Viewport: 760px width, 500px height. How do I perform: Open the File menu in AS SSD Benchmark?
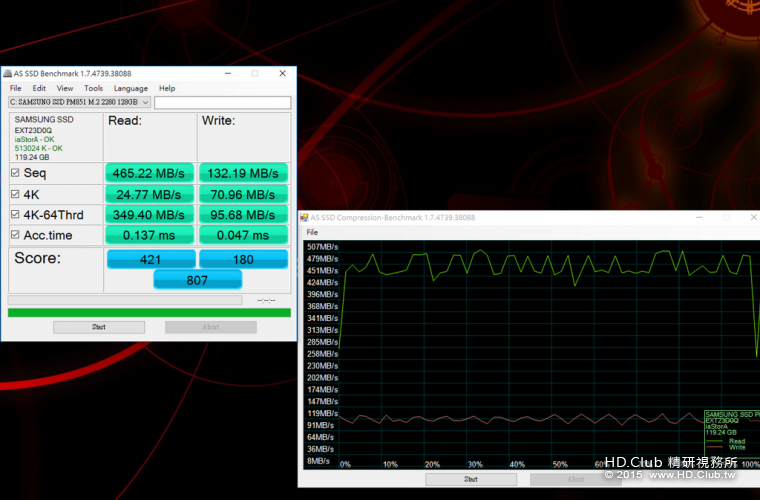pos(15,88)
